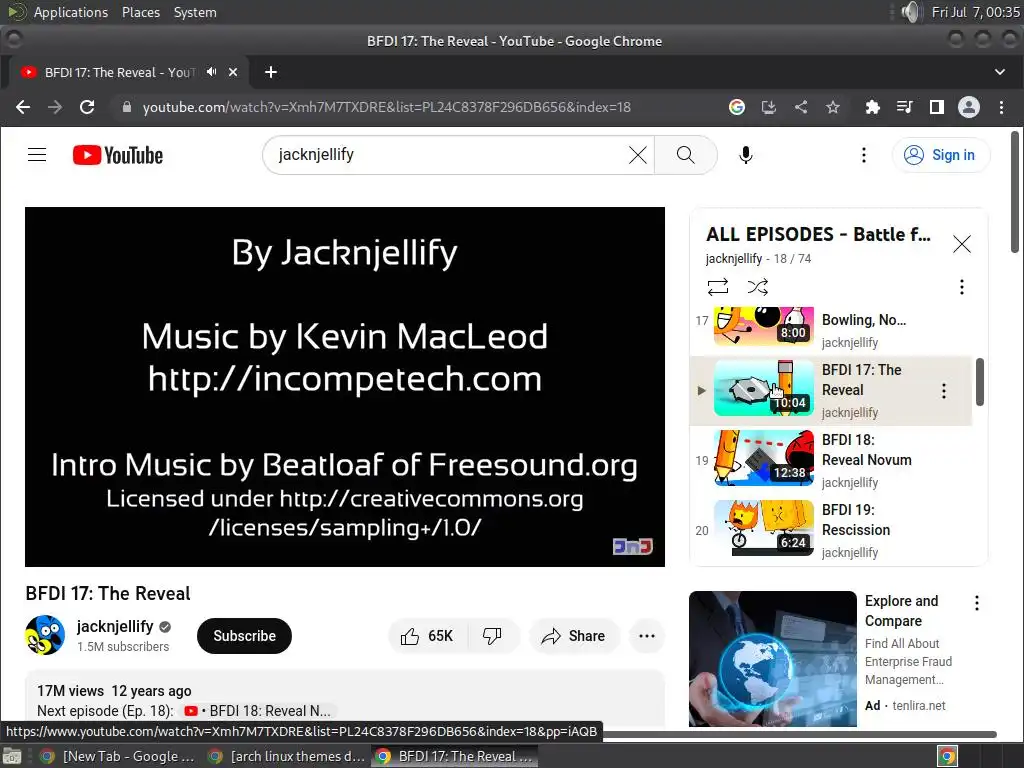The width and height of the screenshot is (1024, 768).
Task: Open Chrome profile avatar
Action: (968, 107)
